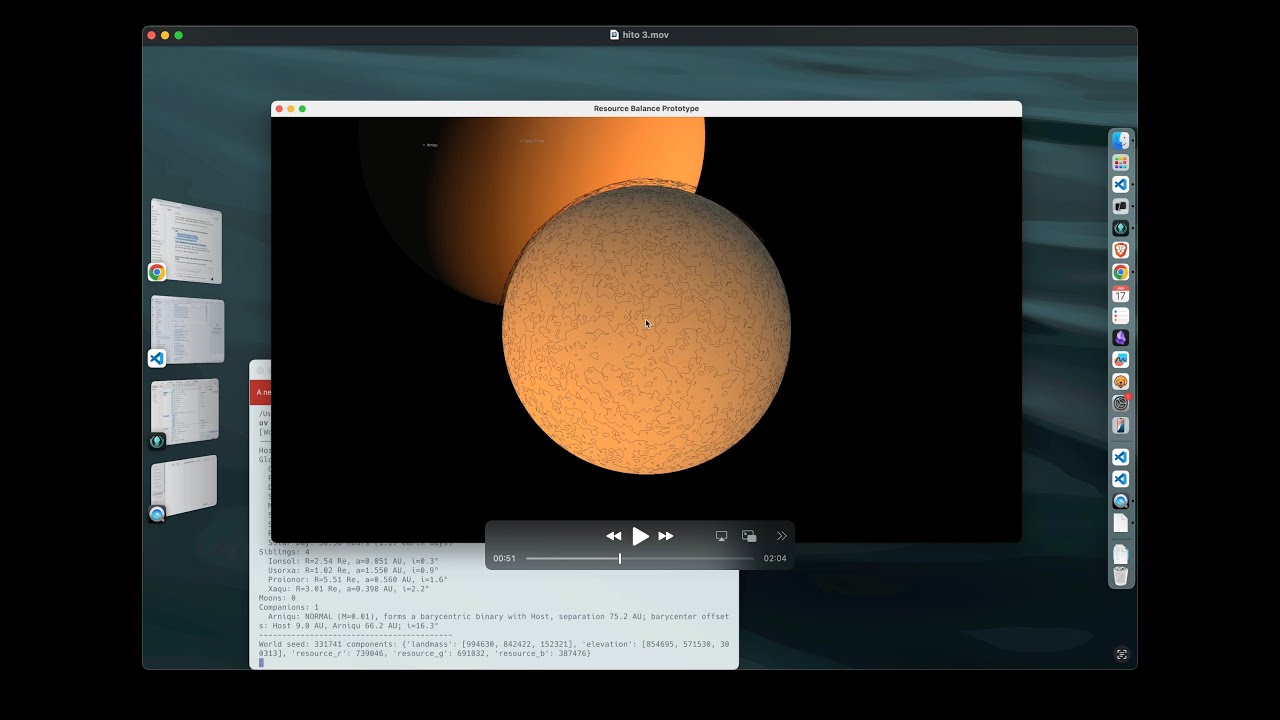Click the 00:51 elapsed time label
The height and width of the screenshot is (720, 1280).
pos(504,558)
